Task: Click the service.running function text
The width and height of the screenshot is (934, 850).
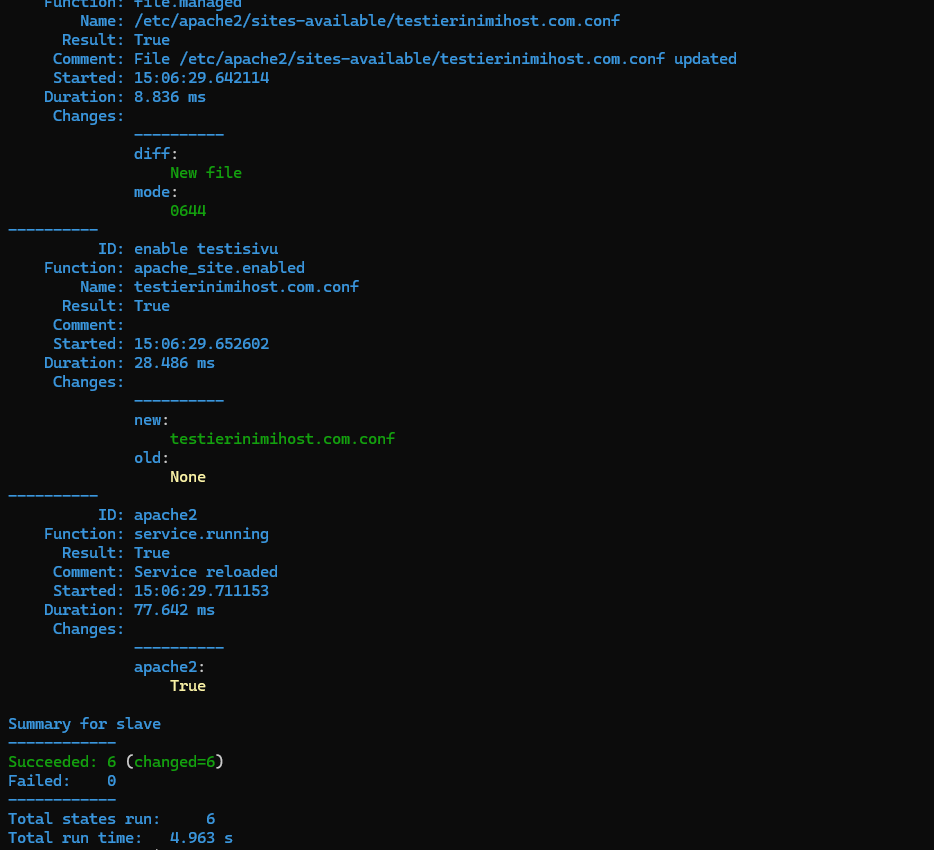Action: (201, 534)
